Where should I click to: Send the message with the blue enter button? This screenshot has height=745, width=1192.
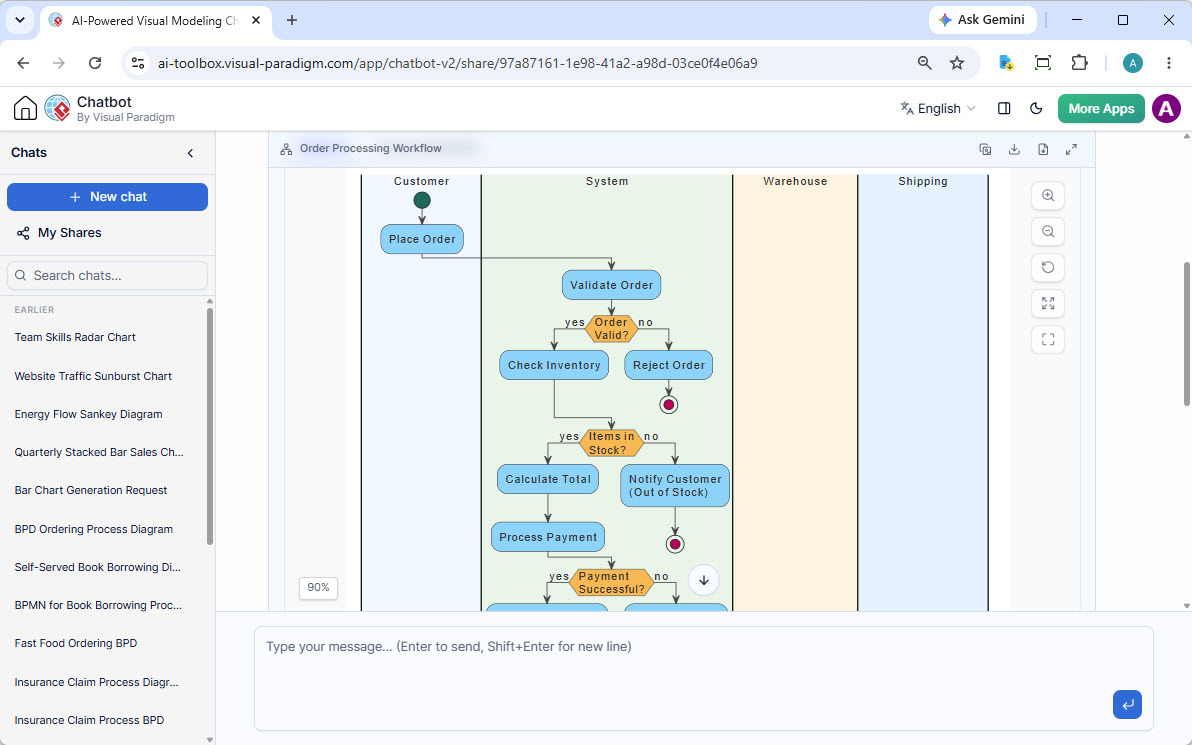[x=1127, y=704]
